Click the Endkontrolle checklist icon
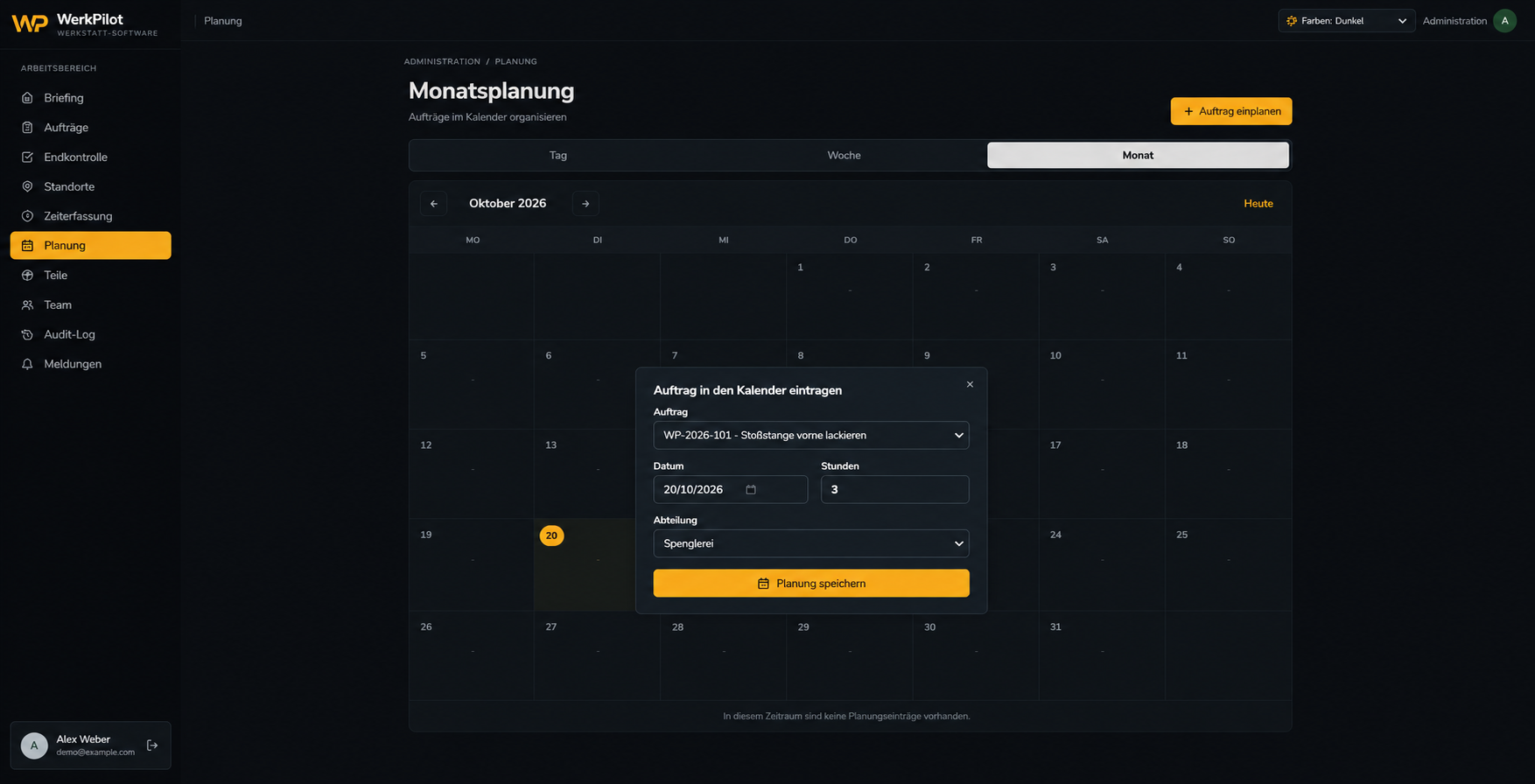The width and height of the screenshot is (1535, 784). tap(27, 157)
